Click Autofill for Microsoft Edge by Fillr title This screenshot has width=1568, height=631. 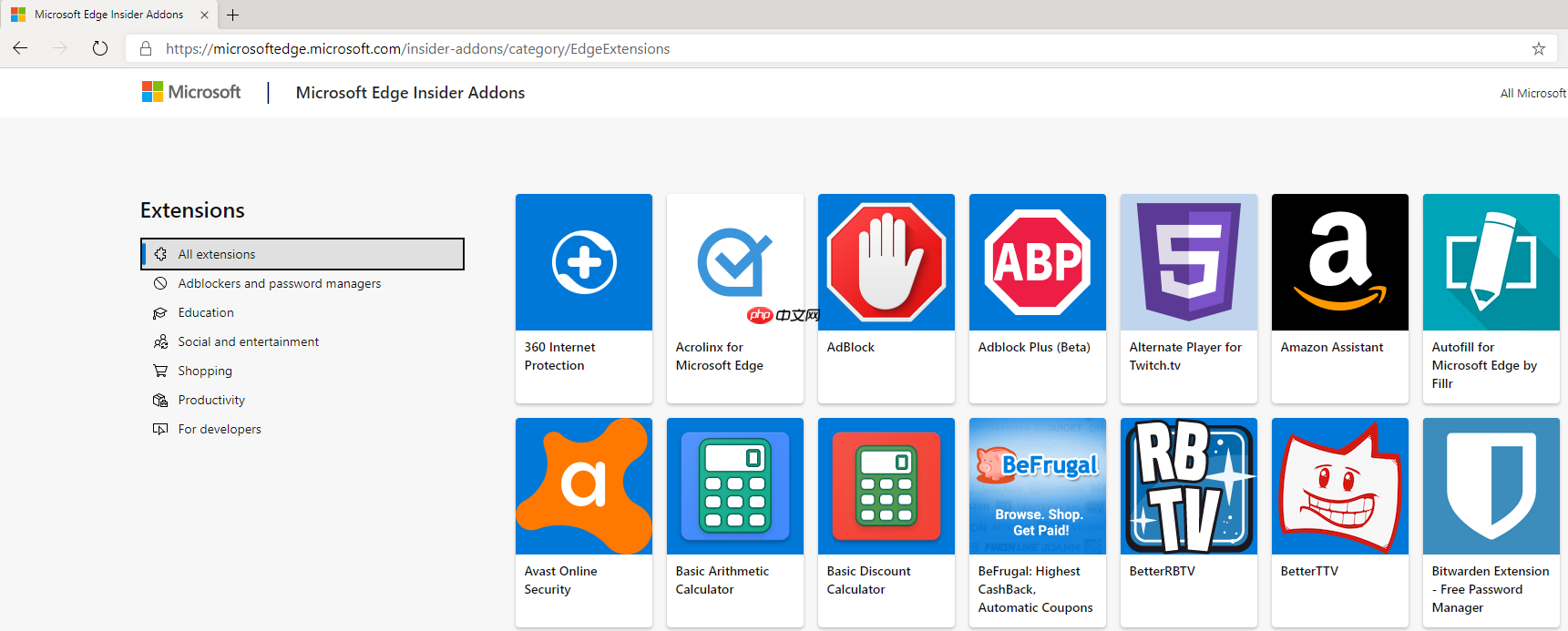click(1484, 365)
